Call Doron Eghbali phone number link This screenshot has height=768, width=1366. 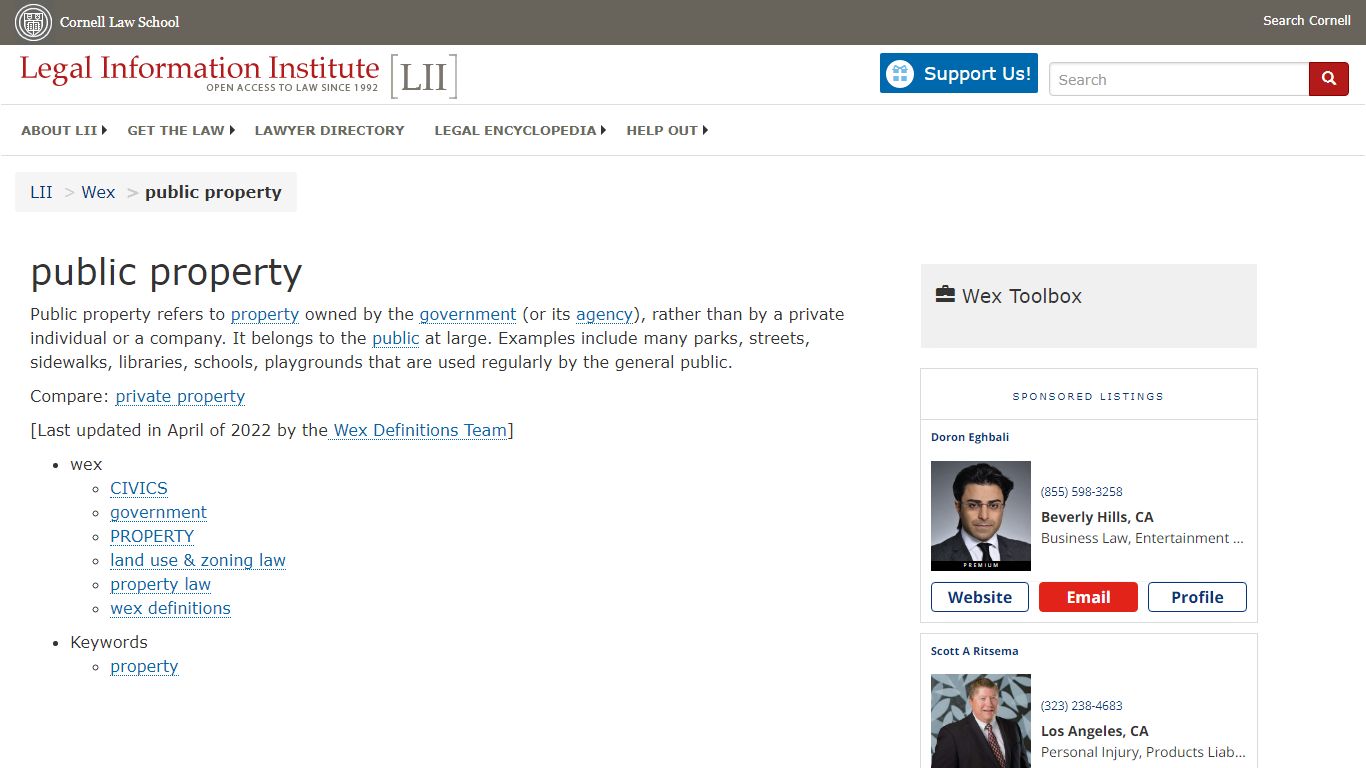click(x=1082, y=492)
